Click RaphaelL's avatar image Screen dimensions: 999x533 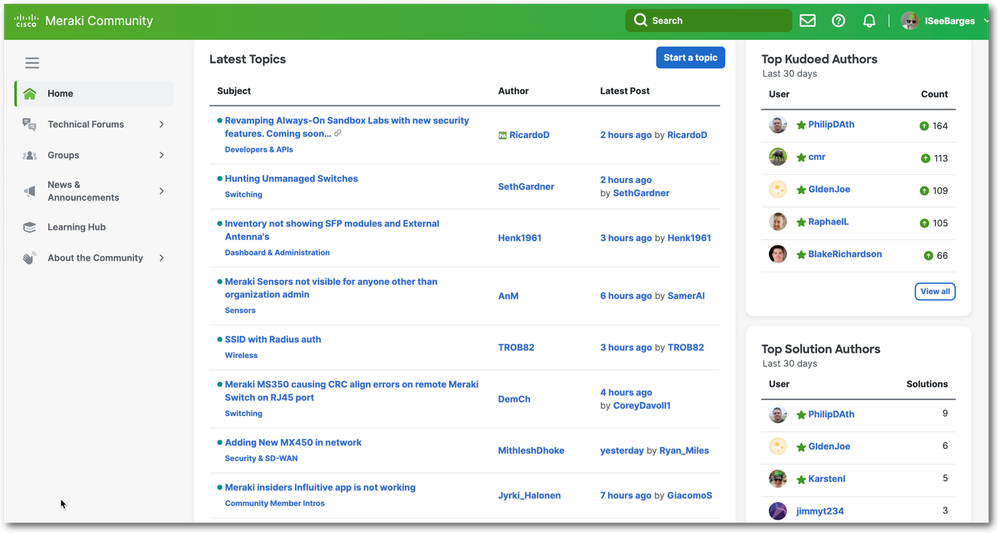click(x=777, y=222)
